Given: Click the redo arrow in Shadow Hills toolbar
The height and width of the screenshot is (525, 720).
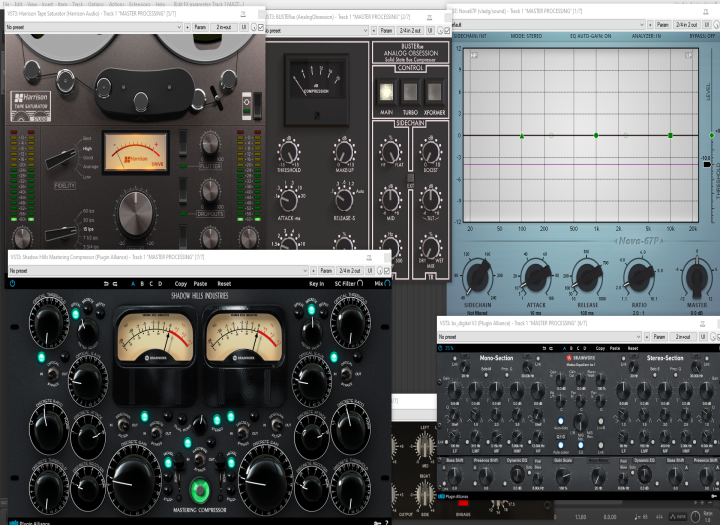Looking at the screenshot, I should pyautogui.click(x=115, y=284).
